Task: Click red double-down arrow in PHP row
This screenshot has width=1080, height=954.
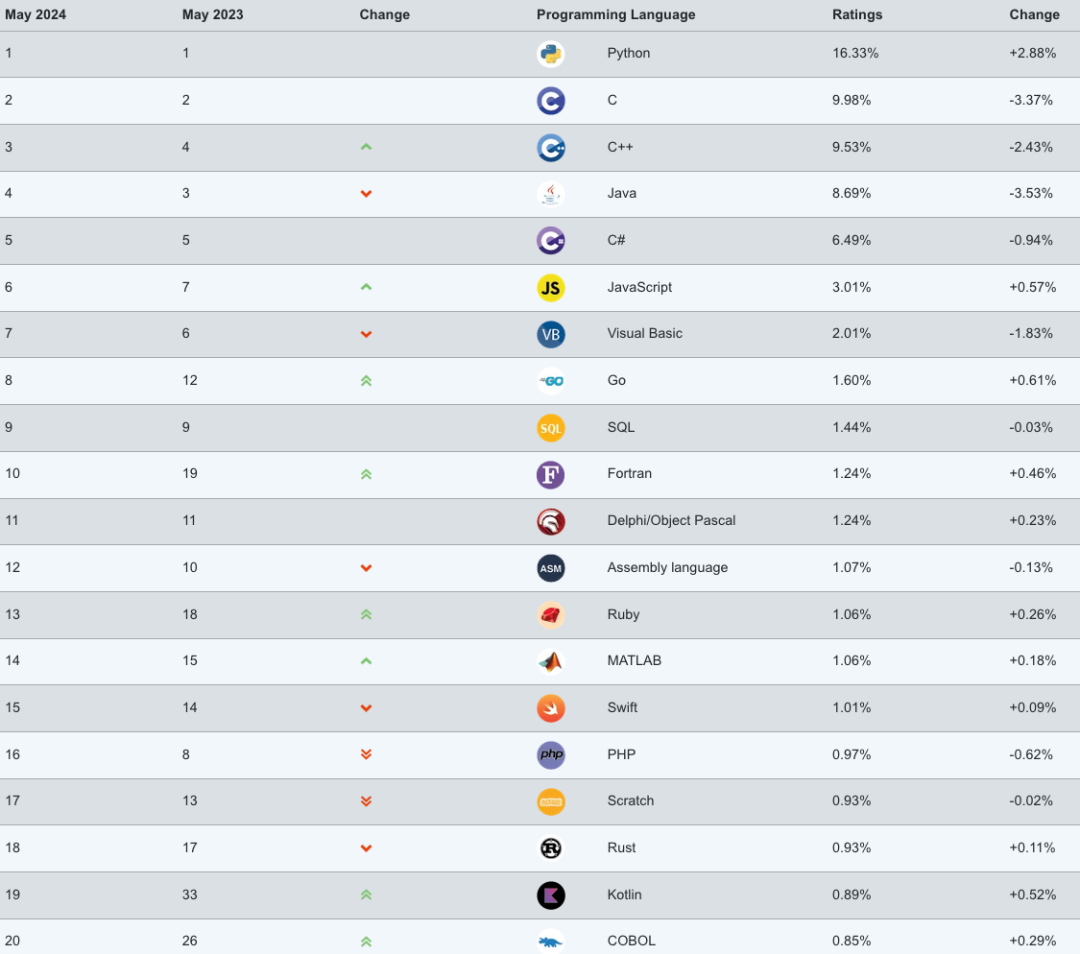Action: click(366, 754)
